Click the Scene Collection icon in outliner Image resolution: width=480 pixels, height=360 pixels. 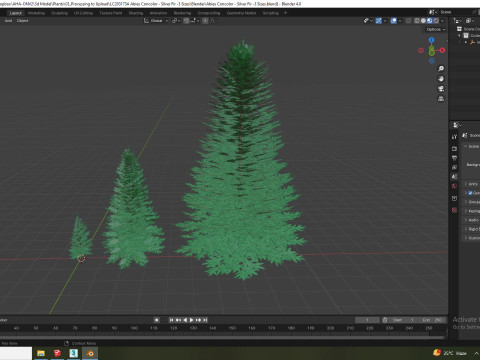459,29
